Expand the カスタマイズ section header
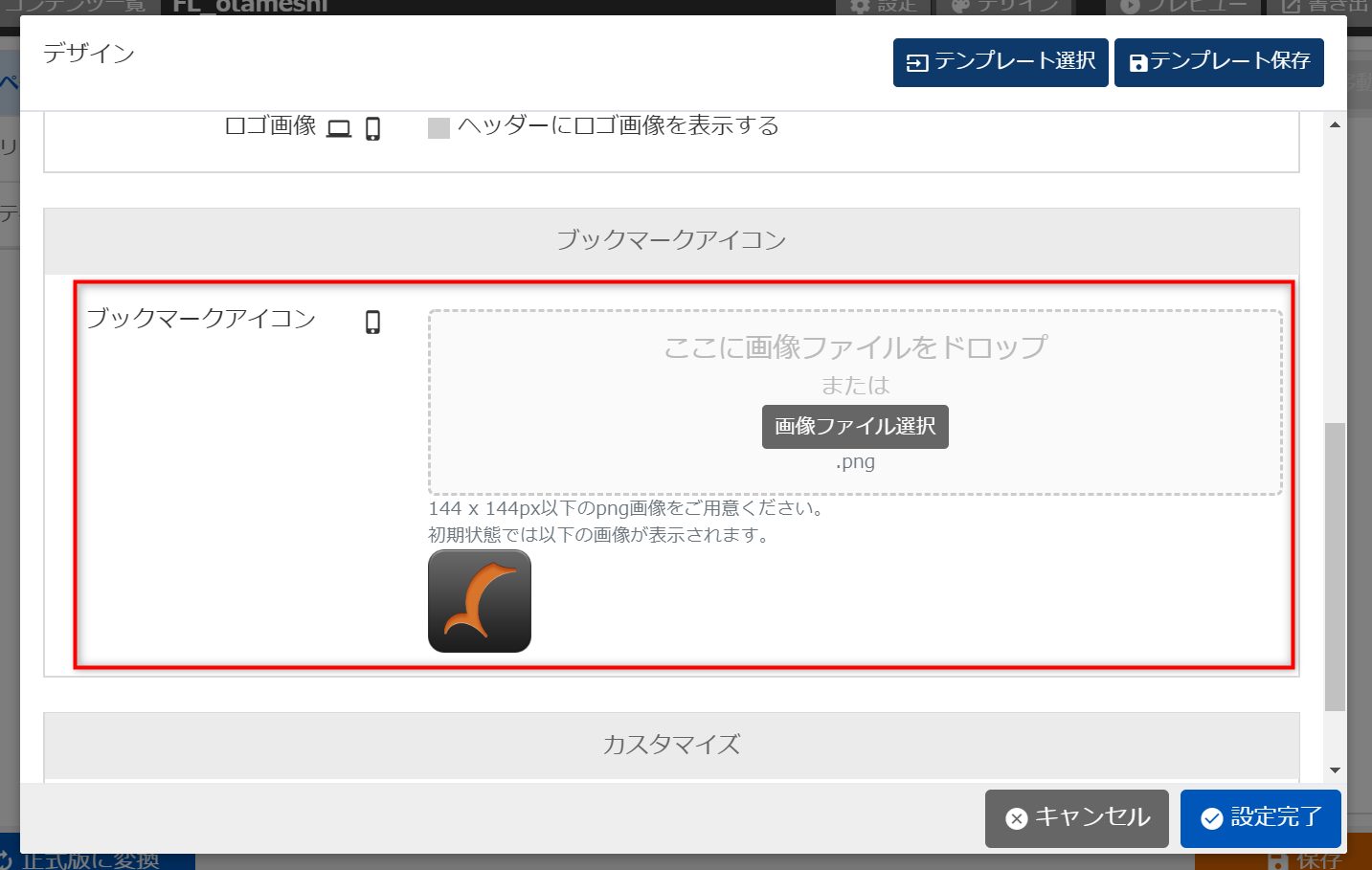The width and height of the screenshot is (1372, 870). pos(671,745)
